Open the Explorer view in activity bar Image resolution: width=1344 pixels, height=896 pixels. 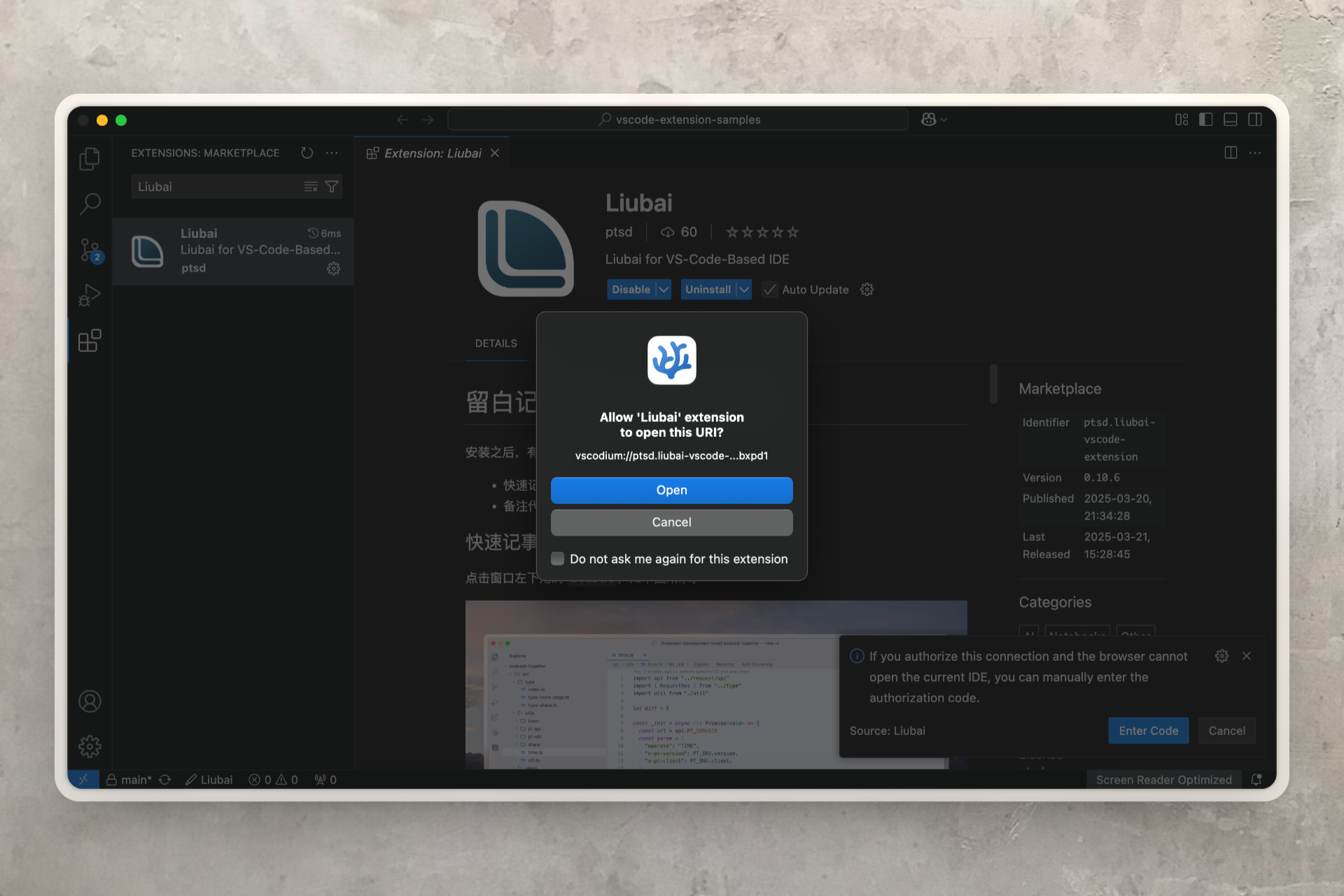coord(90,159)
